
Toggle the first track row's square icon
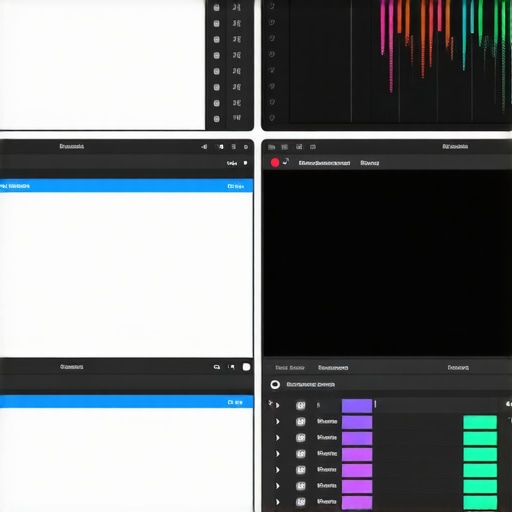click(x=301, y=405)
